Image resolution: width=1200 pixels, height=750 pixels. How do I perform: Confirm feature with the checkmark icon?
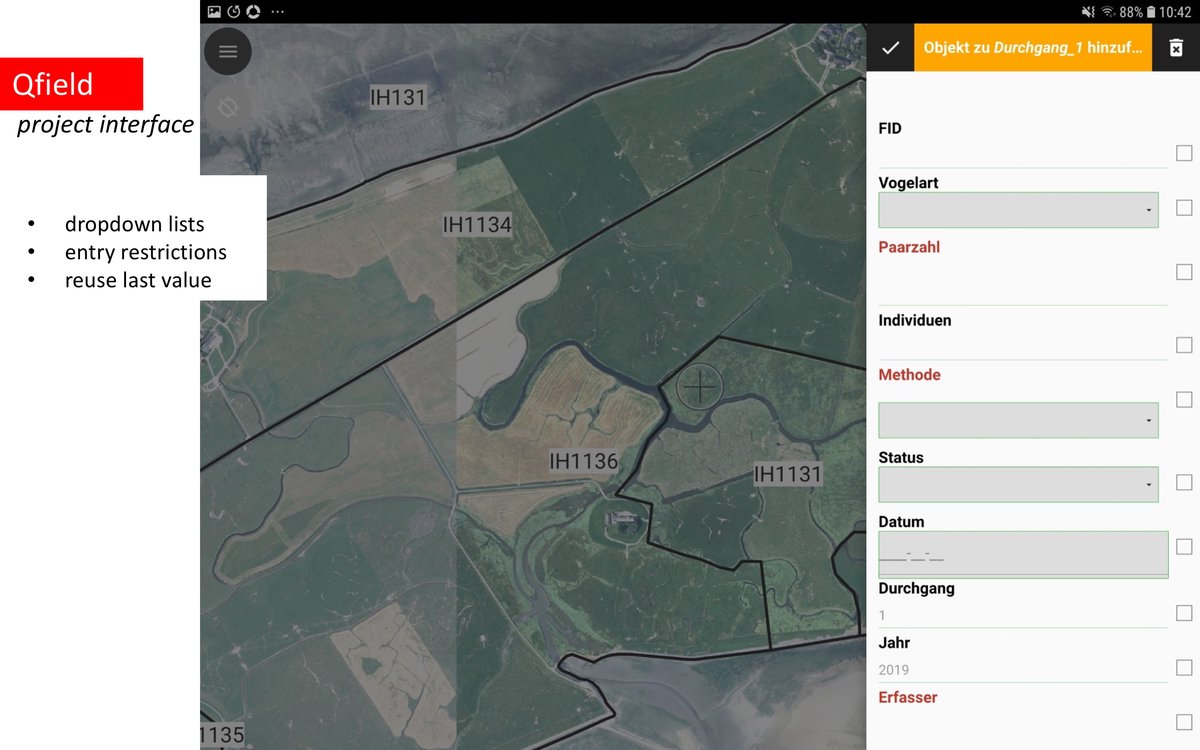[890, 48]
